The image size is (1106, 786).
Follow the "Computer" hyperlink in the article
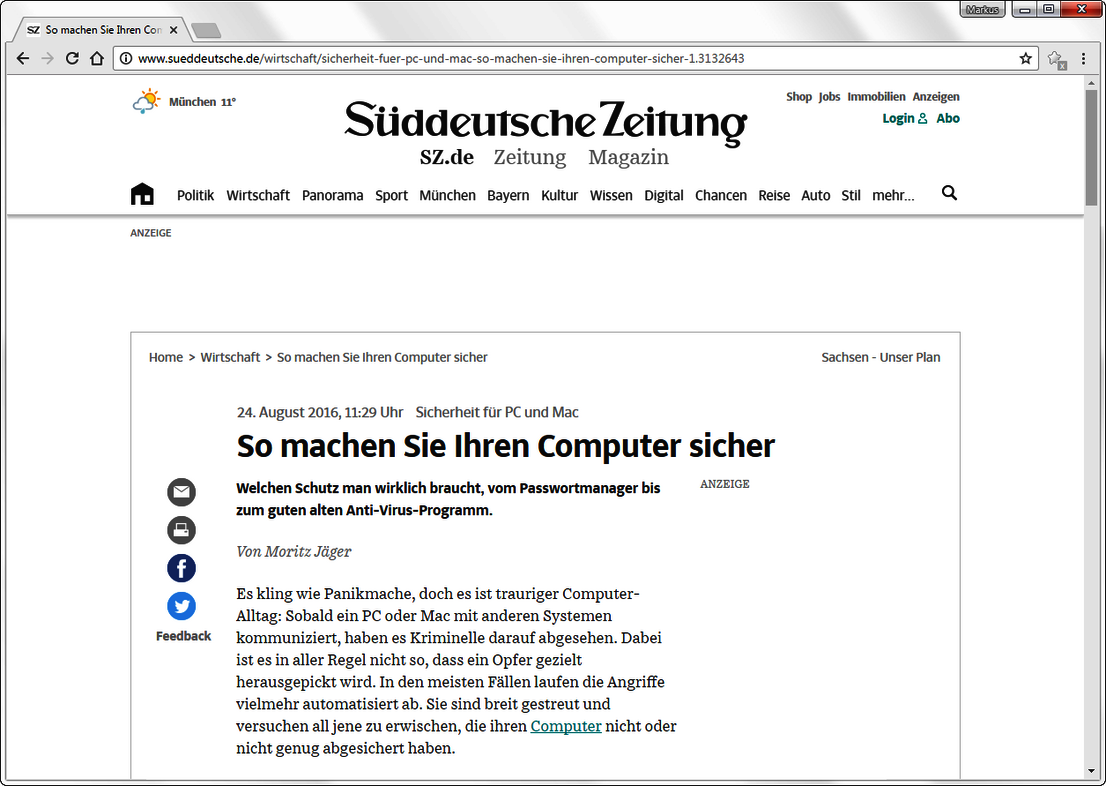pos(566,726)
